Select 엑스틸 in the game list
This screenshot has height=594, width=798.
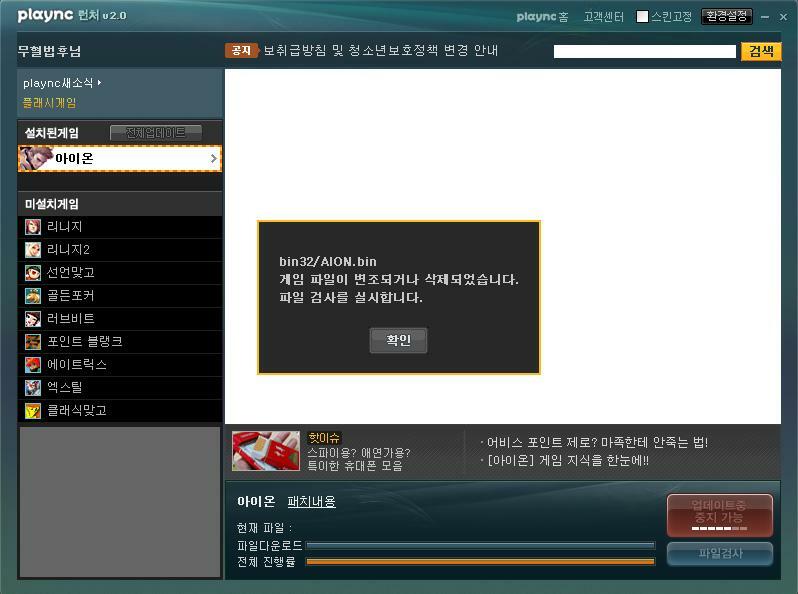(120, 387)
